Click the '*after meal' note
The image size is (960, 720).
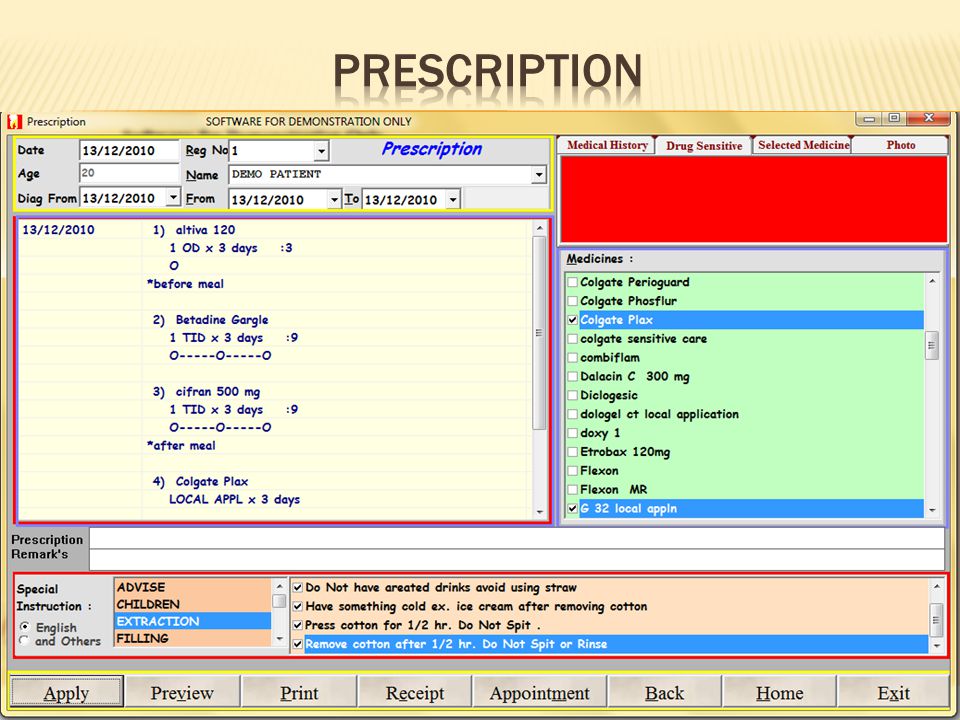pos(181,445)
